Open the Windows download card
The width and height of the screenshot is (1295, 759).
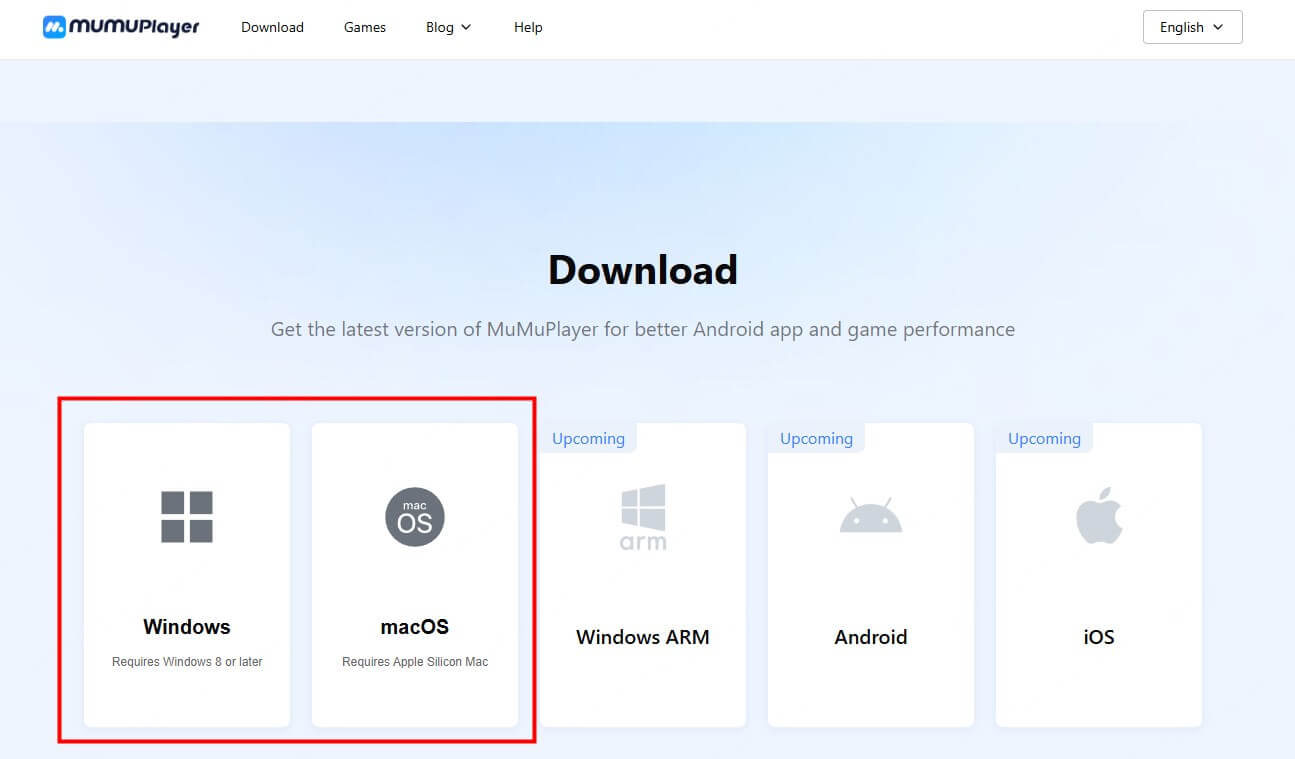pyautogui.click(x=186, y=575)
